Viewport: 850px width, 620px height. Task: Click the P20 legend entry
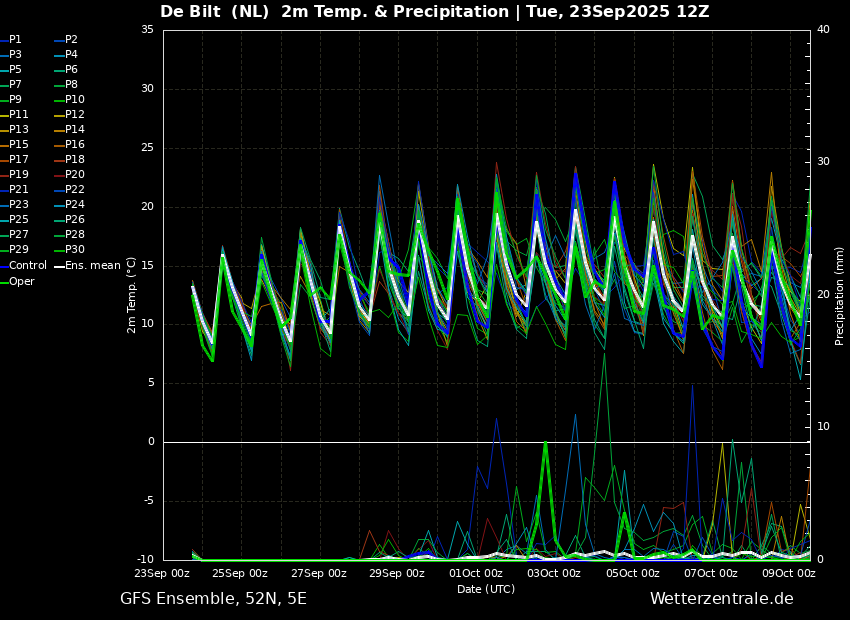coord(74,175)
